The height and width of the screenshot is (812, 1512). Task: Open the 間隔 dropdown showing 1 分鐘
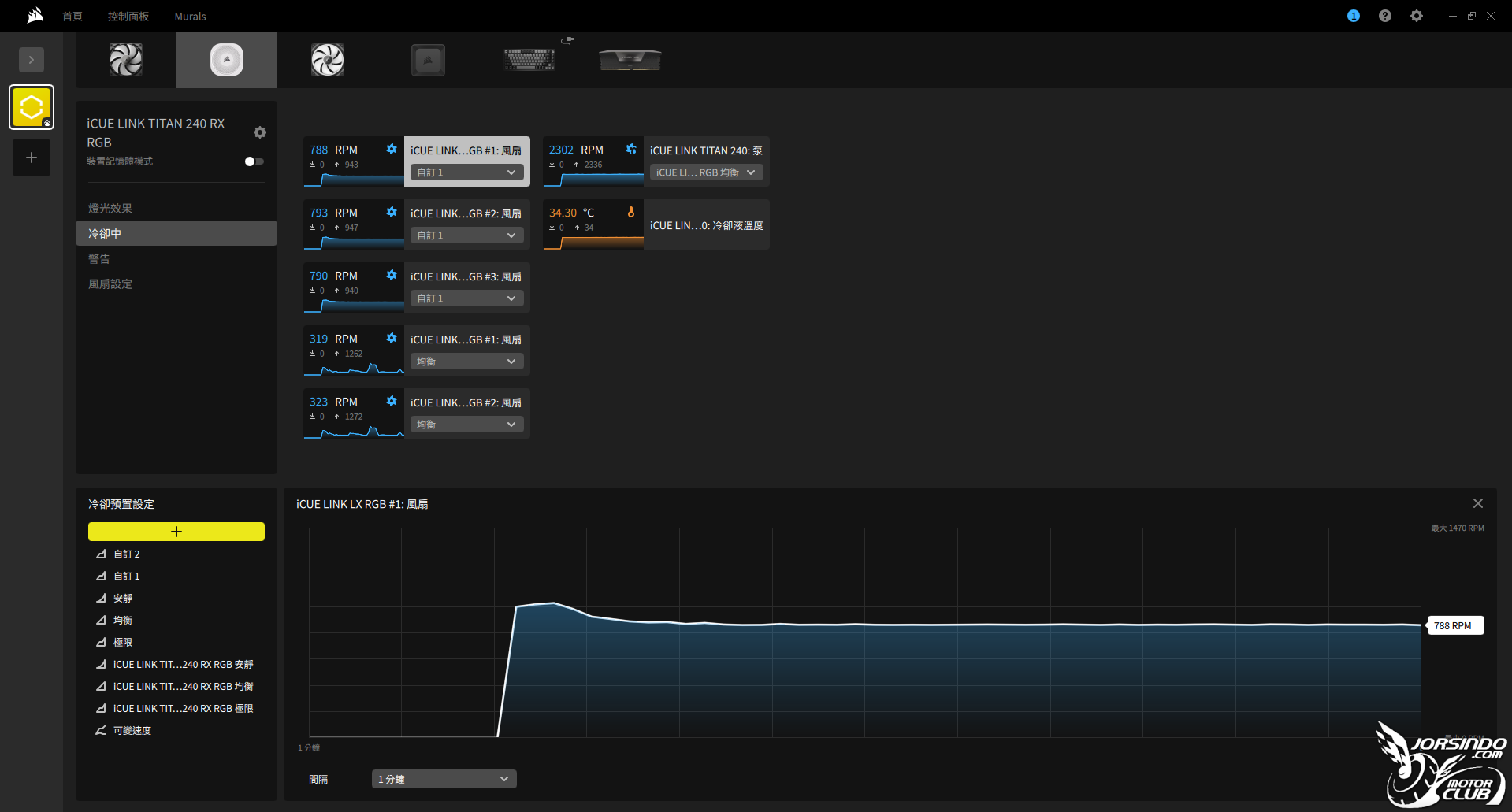click(444, 779)
